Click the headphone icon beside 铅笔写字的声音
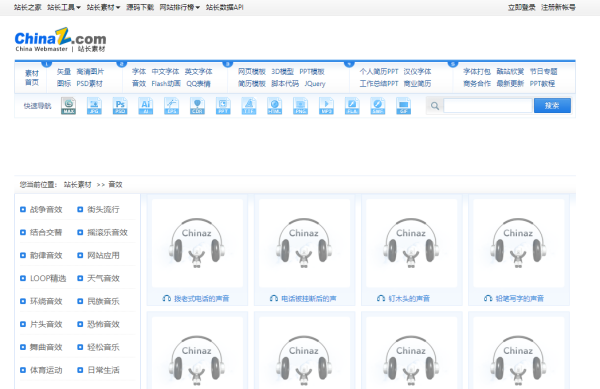 pos(488,298)
